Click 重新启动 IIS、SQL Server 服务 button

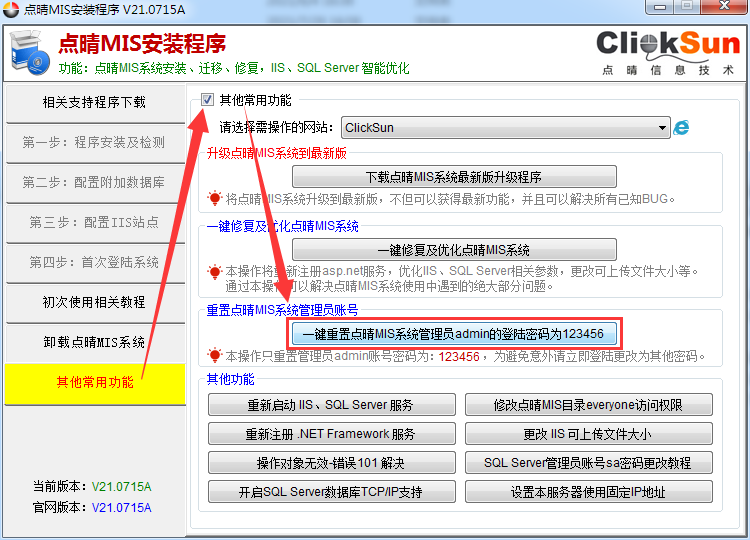point(331,405)
